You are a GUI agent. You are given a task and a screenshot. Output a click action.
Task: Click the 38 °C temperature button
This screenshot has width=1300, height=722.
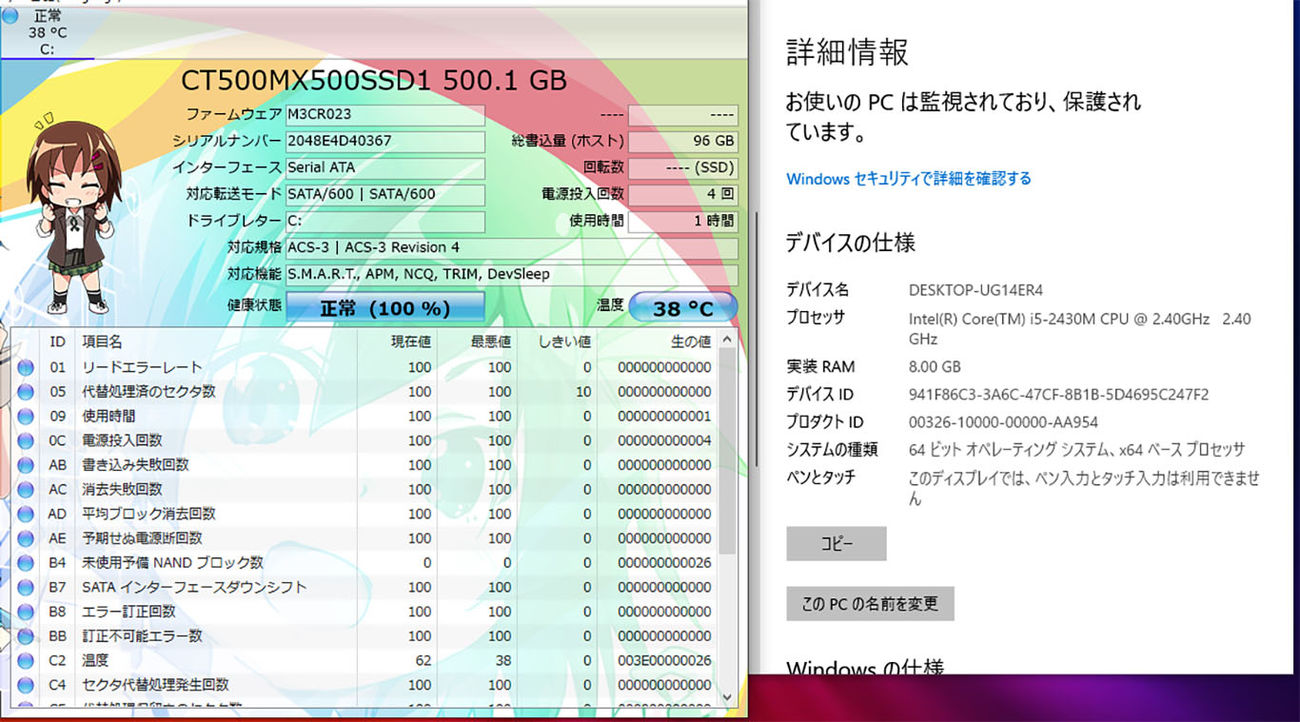pos(683,308)
